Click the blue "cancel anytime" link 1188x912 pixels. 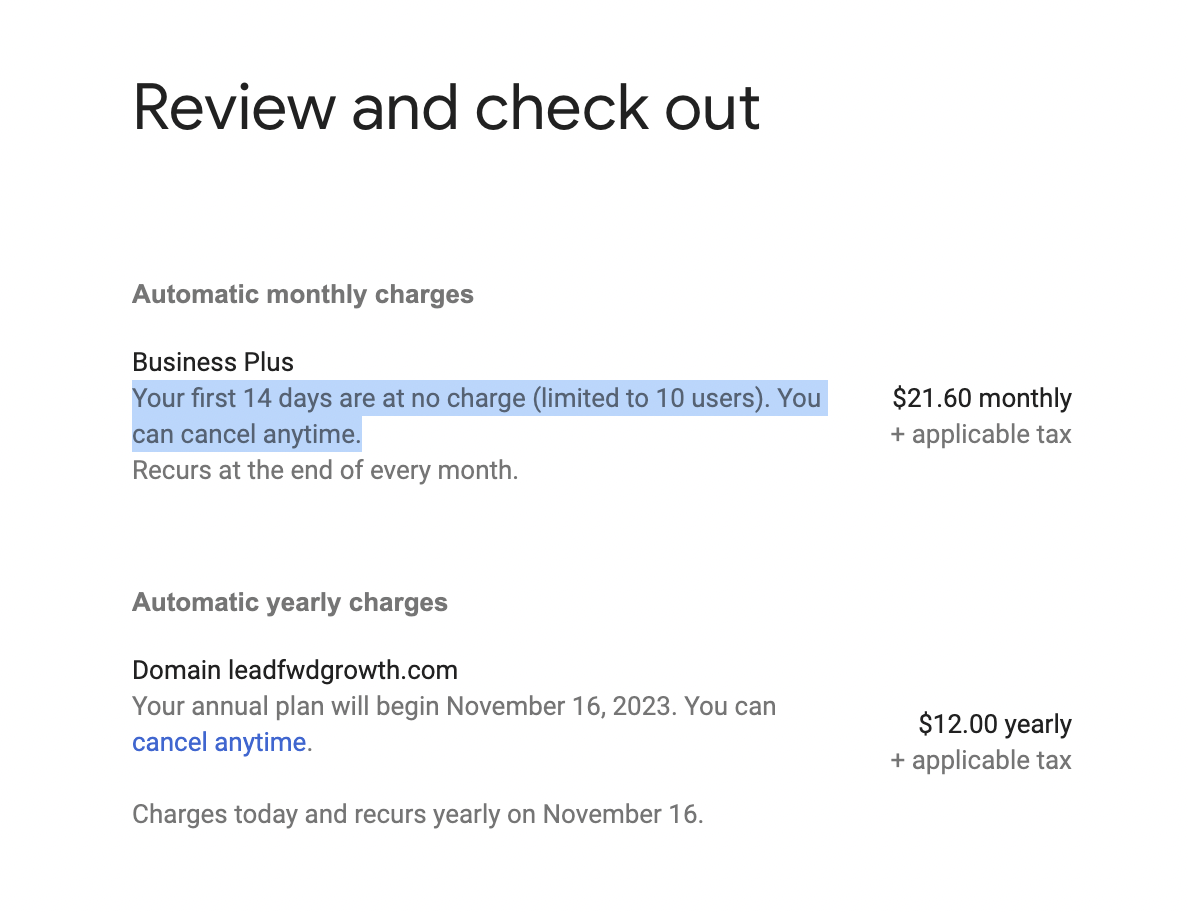click(x=219, y=742)
